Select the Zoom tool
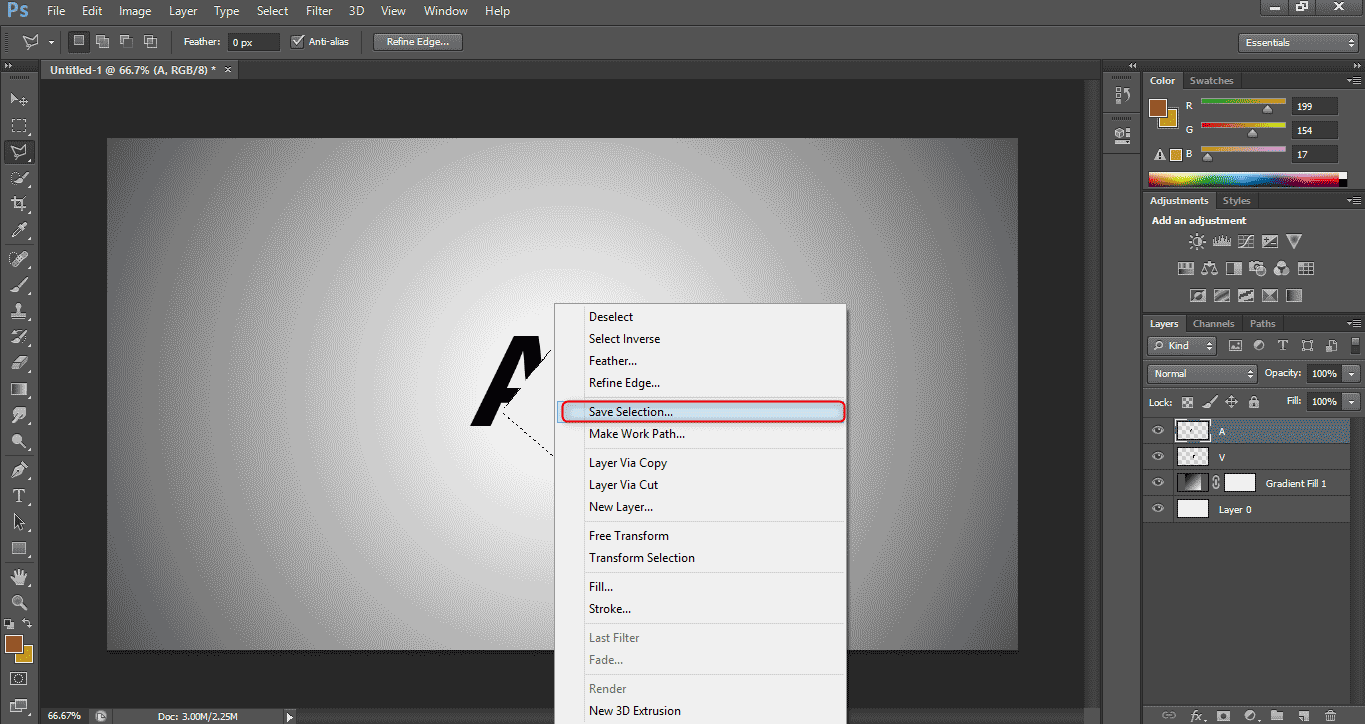This screenshot has height=724, width=1365. pyautogui.click(x=19, y=603)
